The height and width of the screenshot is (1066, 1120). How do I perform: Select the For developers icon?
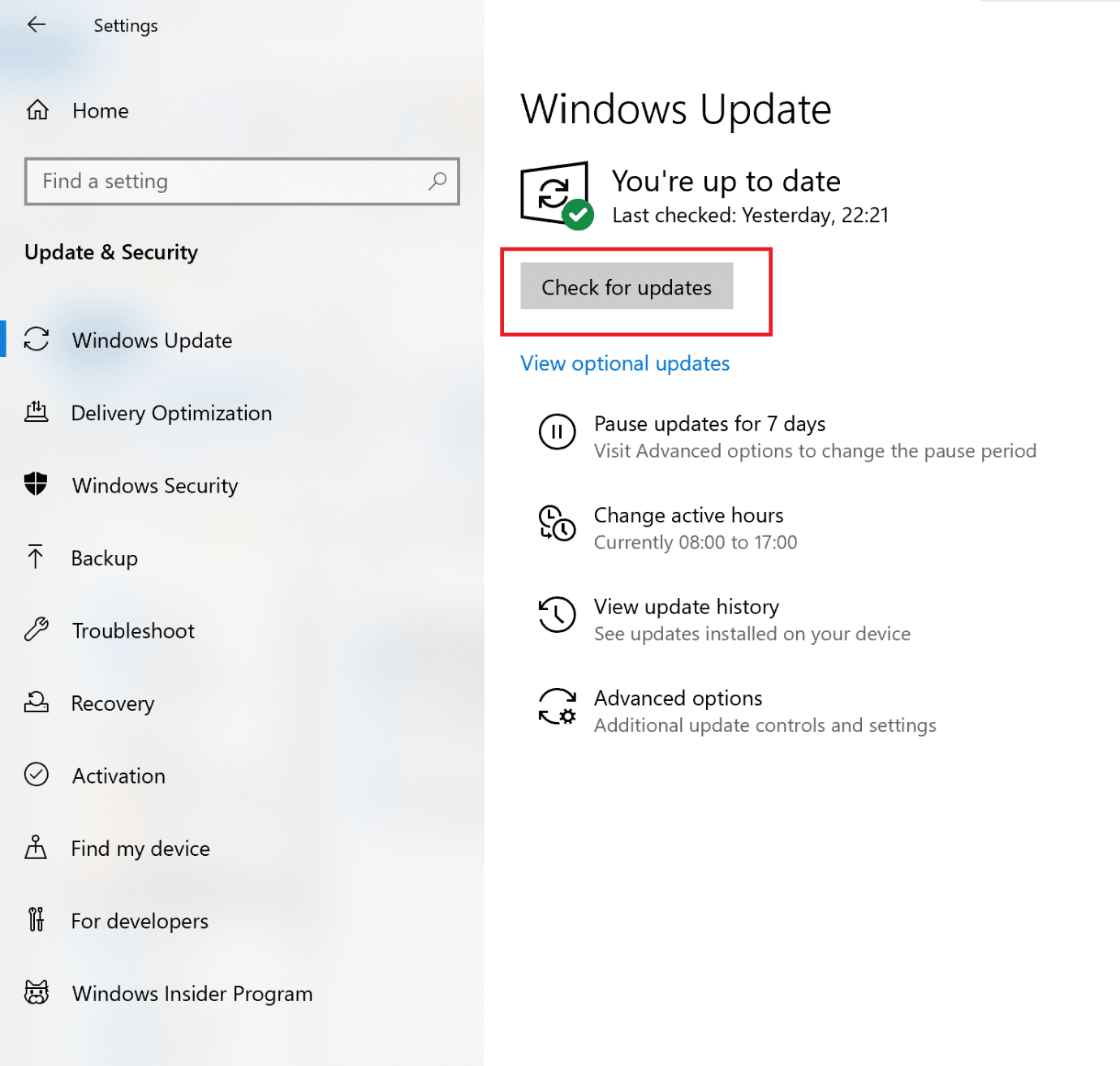(37, 920)
